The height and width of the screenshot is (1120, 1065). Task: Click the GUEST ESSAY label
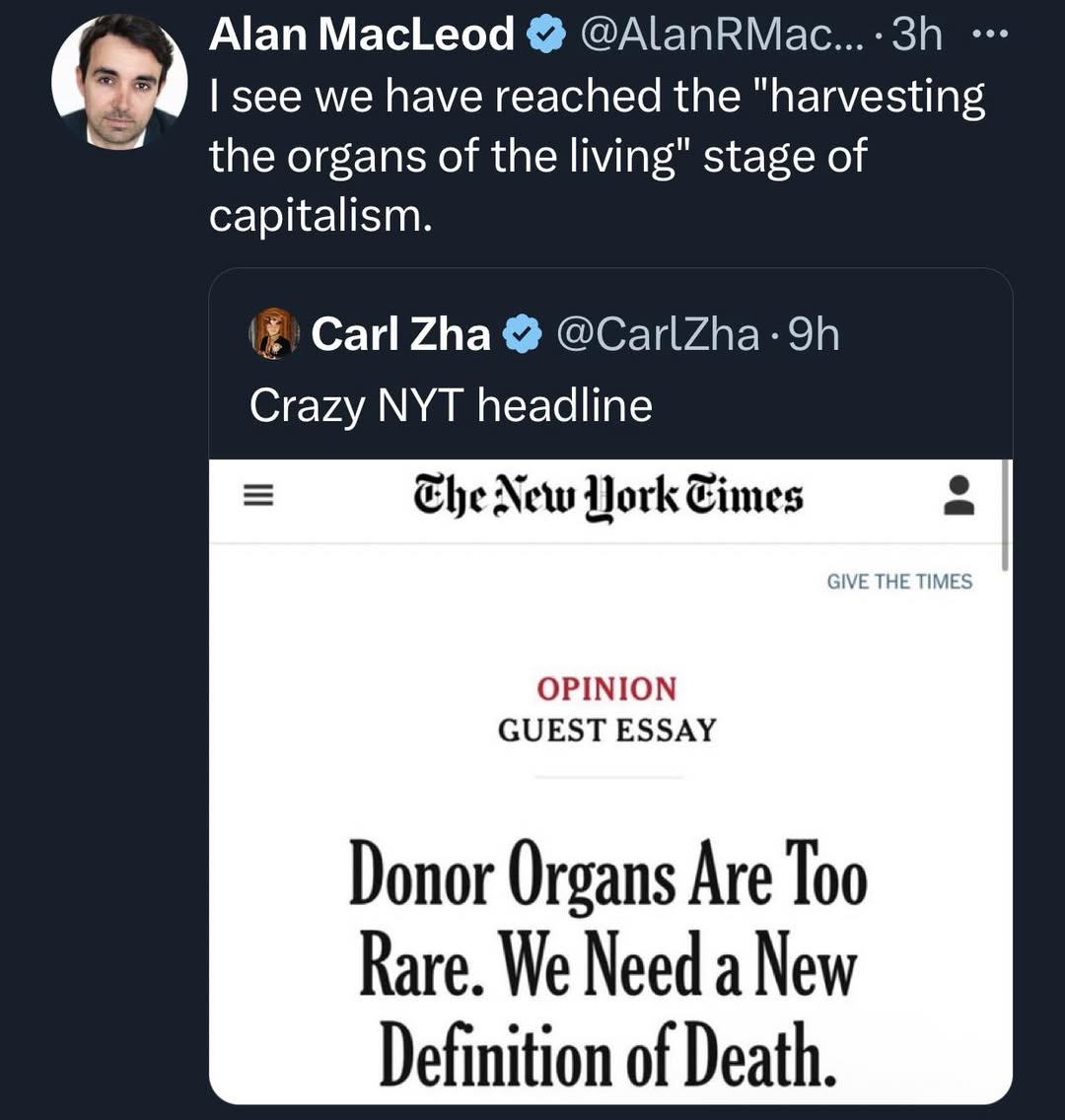(606, 731)
